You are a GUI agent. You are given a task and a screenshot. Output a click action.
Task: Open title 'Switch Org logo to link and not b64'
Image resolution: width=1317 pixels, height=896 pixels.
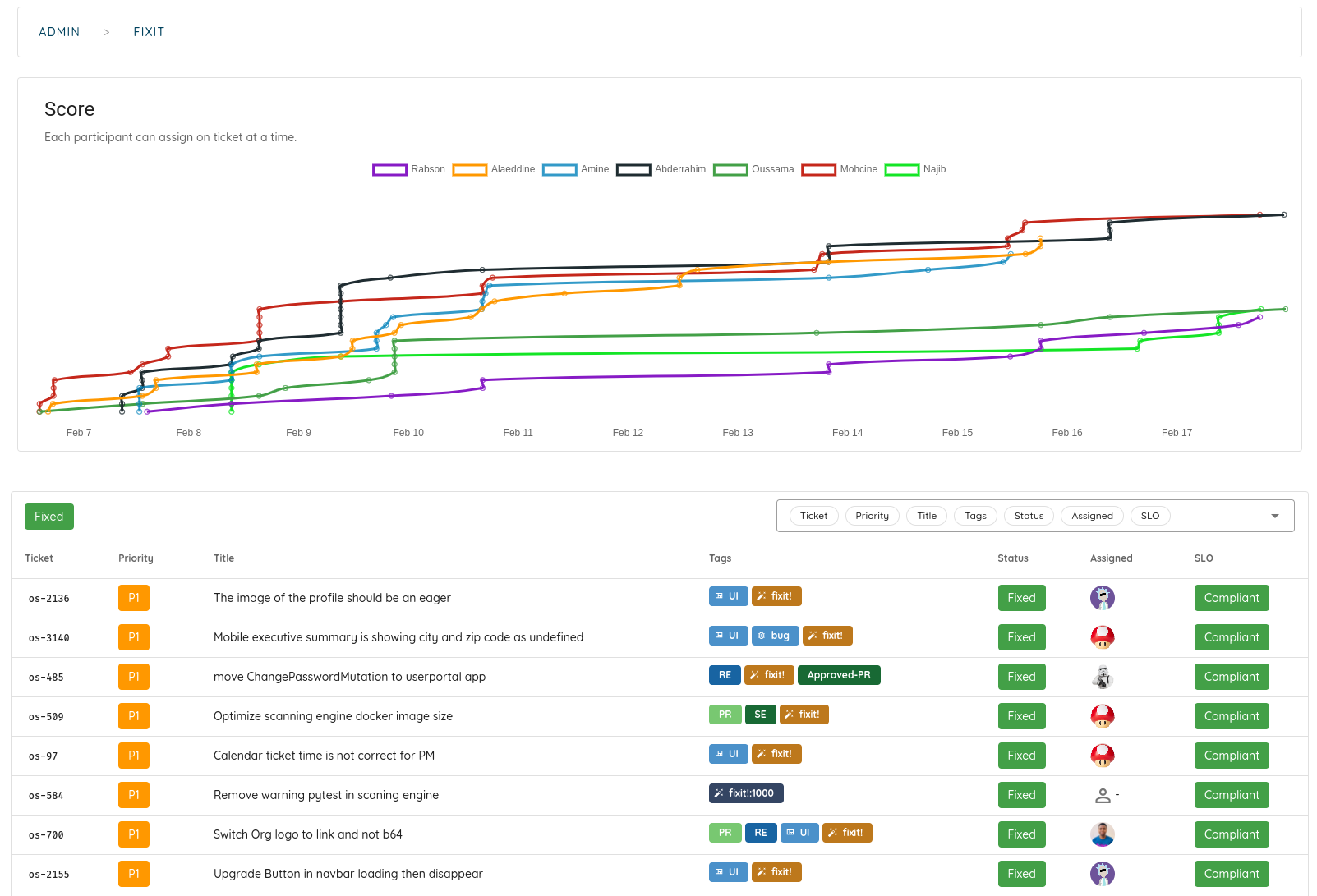click(308, 834)
